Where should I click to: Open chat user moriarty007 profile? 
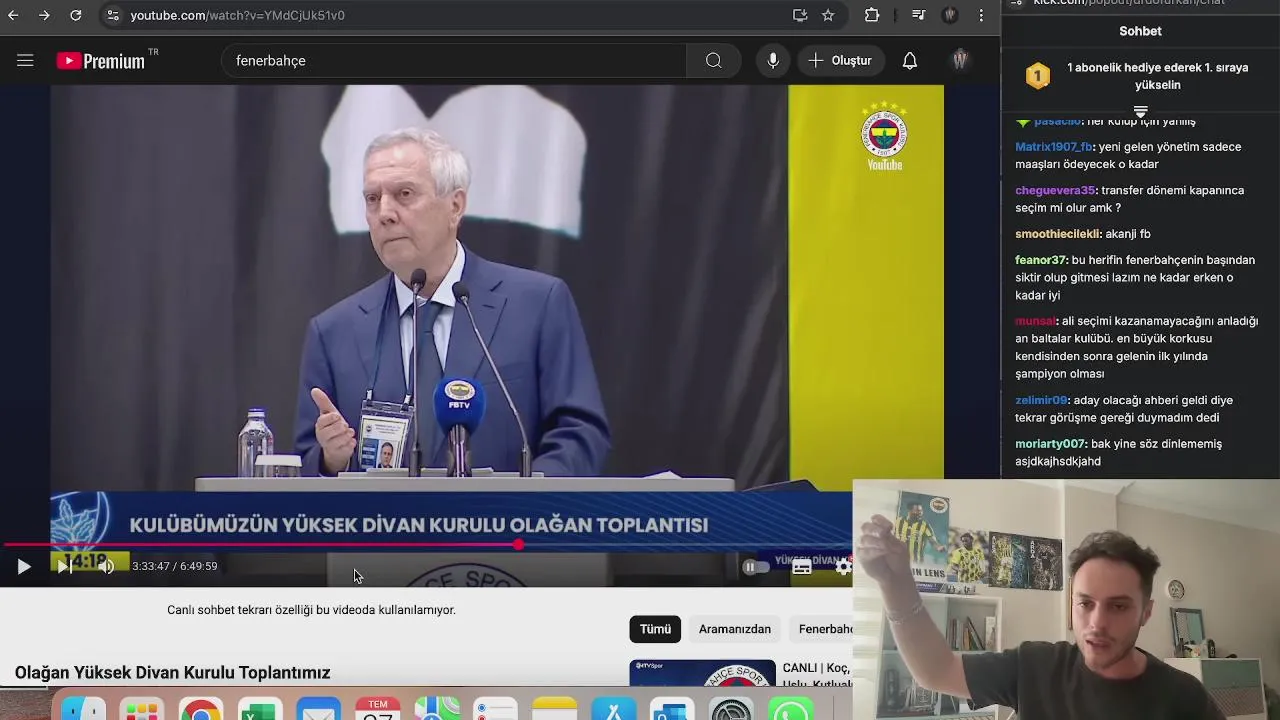click(x=1050, y=444)
